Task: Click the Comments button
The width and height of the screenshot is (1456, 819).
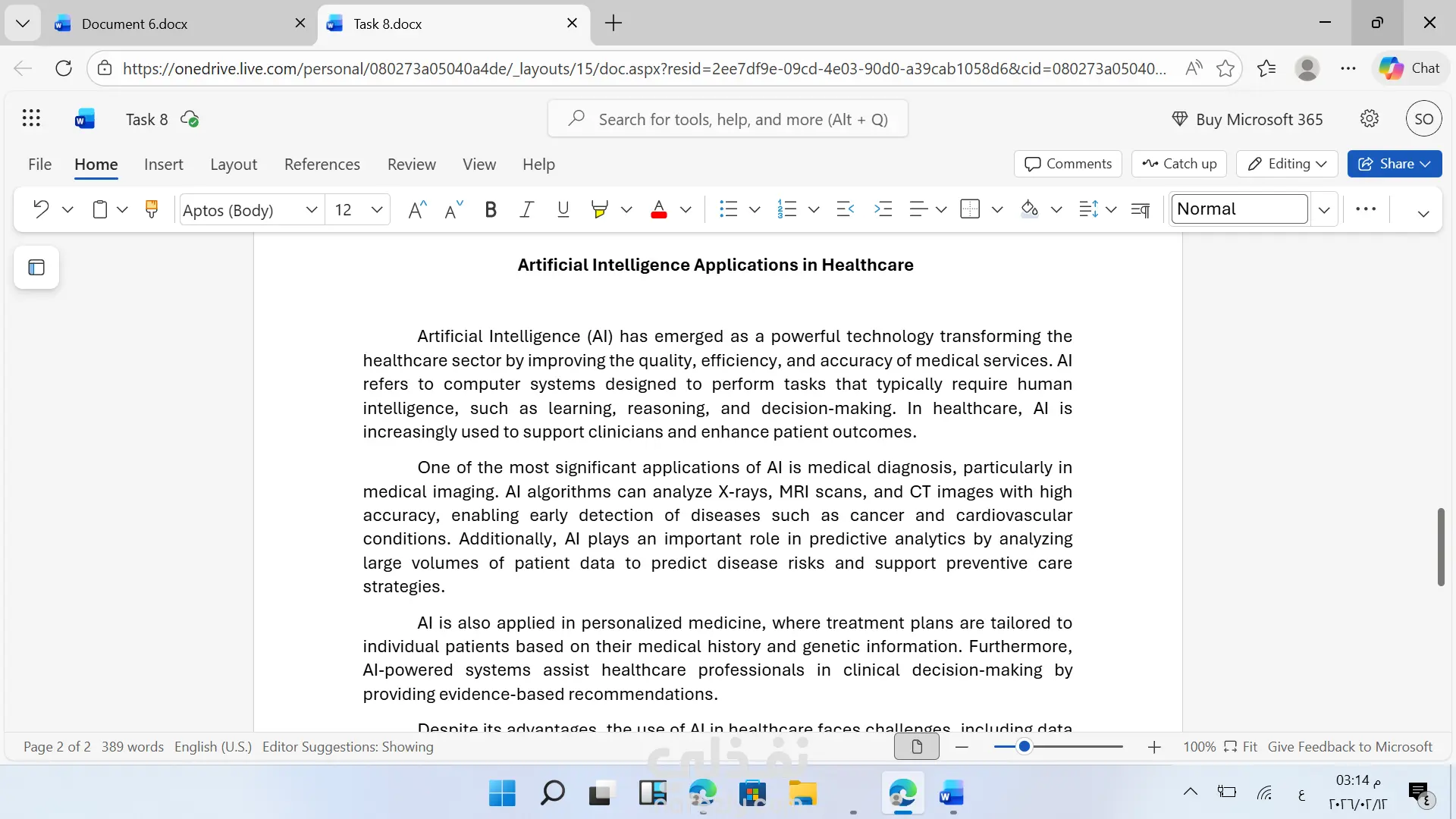Action: pyautogui.click(x=1068, y=164)
